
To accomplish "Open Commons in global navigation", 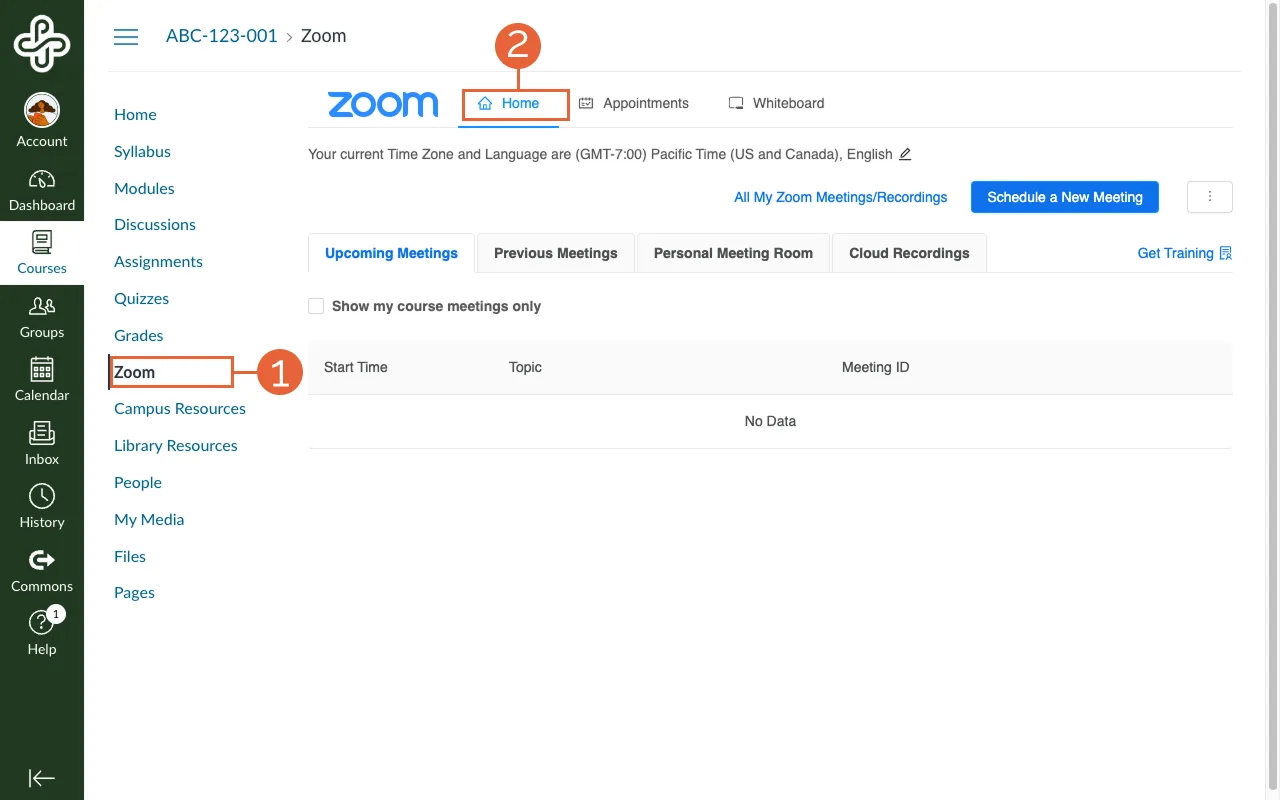I will (x=42, y=571).
